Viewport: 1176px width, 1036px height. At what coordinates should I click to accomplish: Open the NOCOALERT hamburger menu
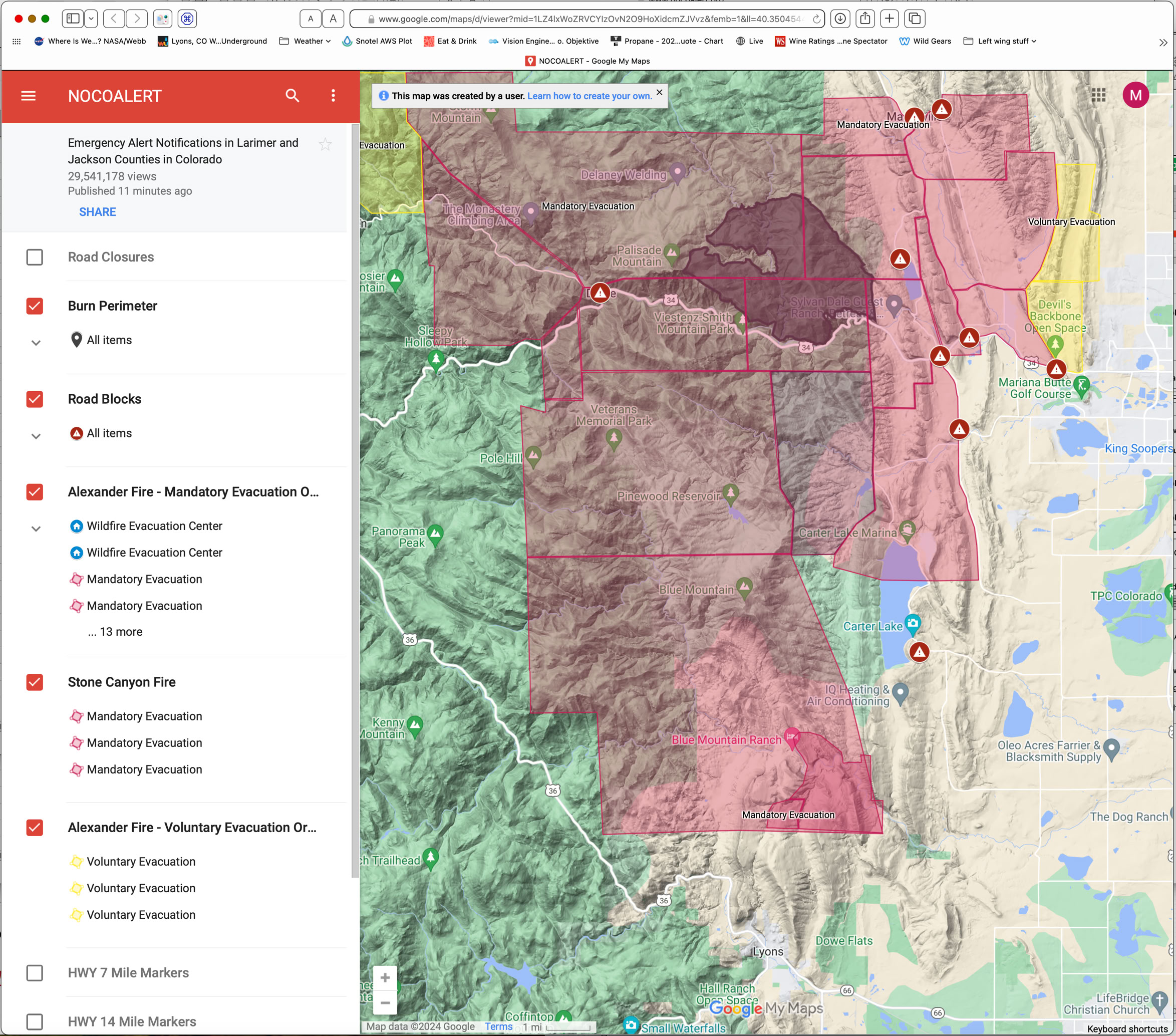pos(28,96)
